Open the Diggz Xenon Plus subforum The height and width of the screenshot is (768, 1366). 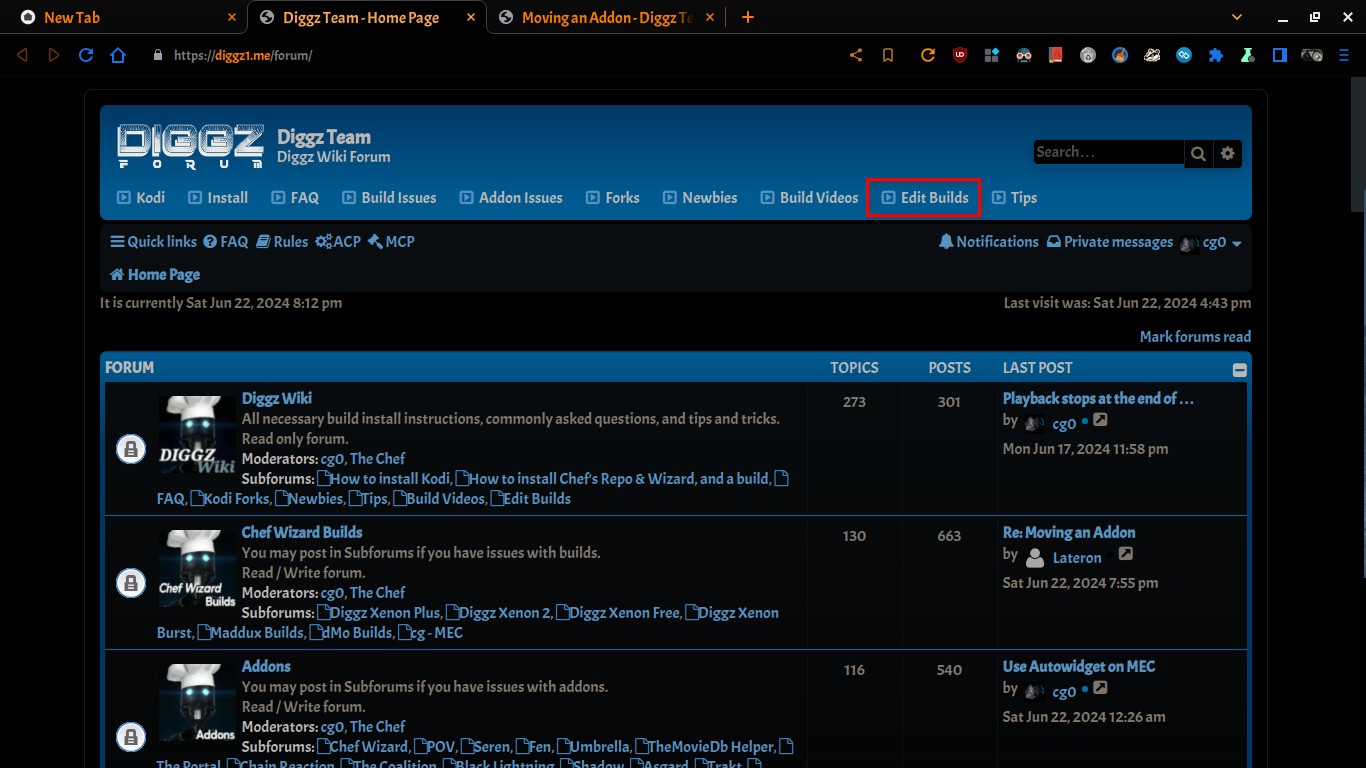point(379,613)
